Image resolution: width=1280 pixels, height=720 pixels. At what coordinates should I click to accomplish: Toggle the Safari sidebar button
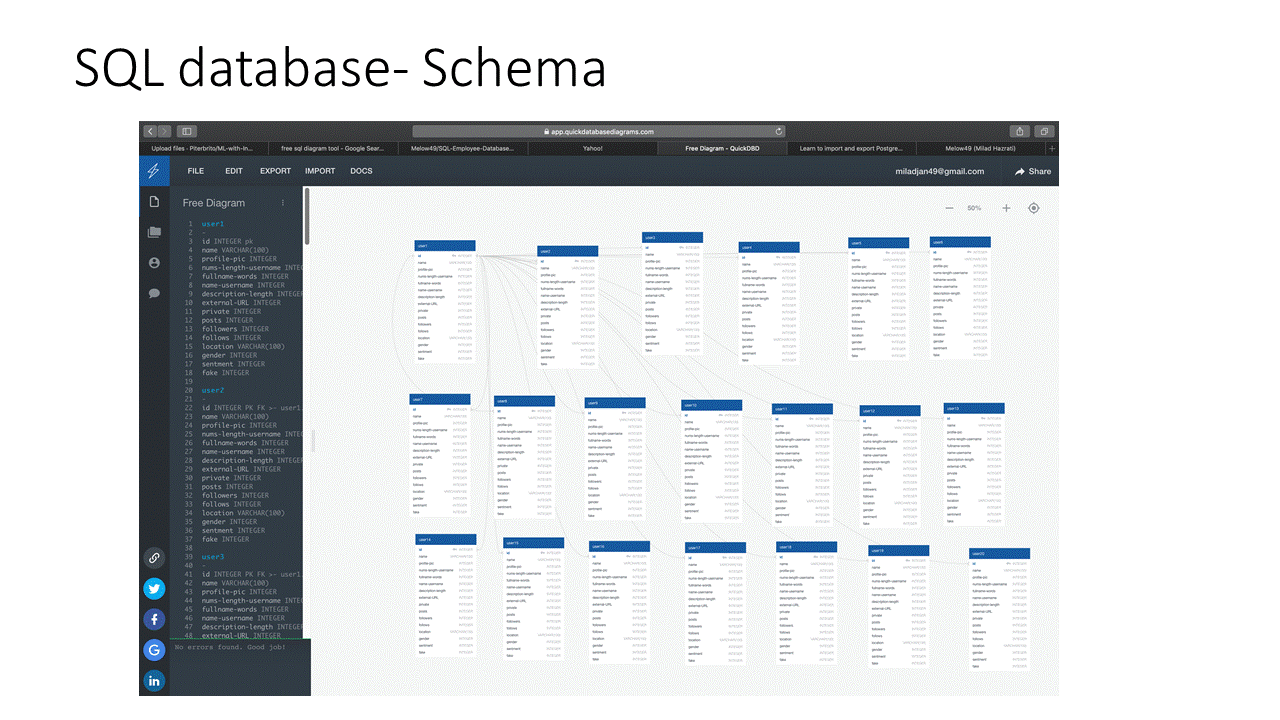pyautogui.click(x=186, y=131)
